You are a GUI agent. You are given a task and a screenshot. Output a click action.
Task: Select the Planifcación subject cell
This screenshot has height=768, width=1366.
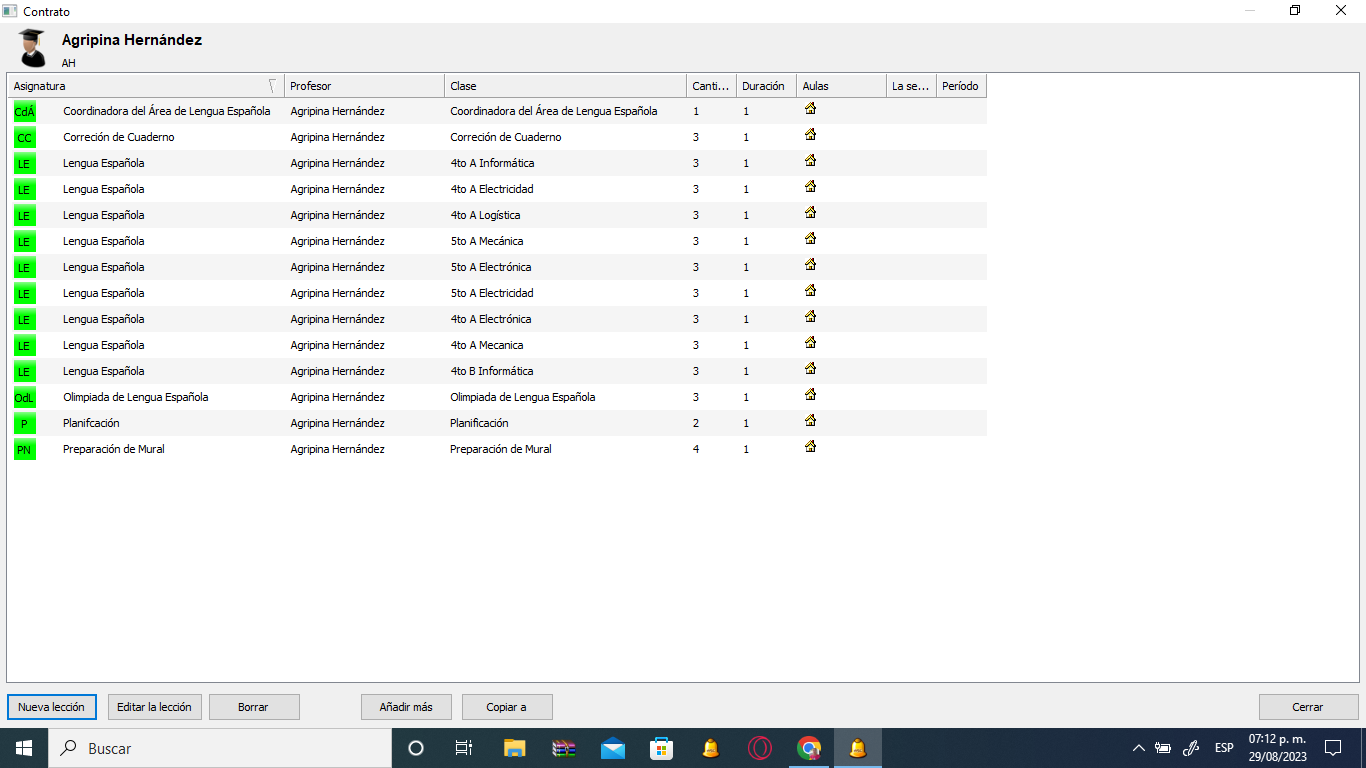tap(91, 423)
